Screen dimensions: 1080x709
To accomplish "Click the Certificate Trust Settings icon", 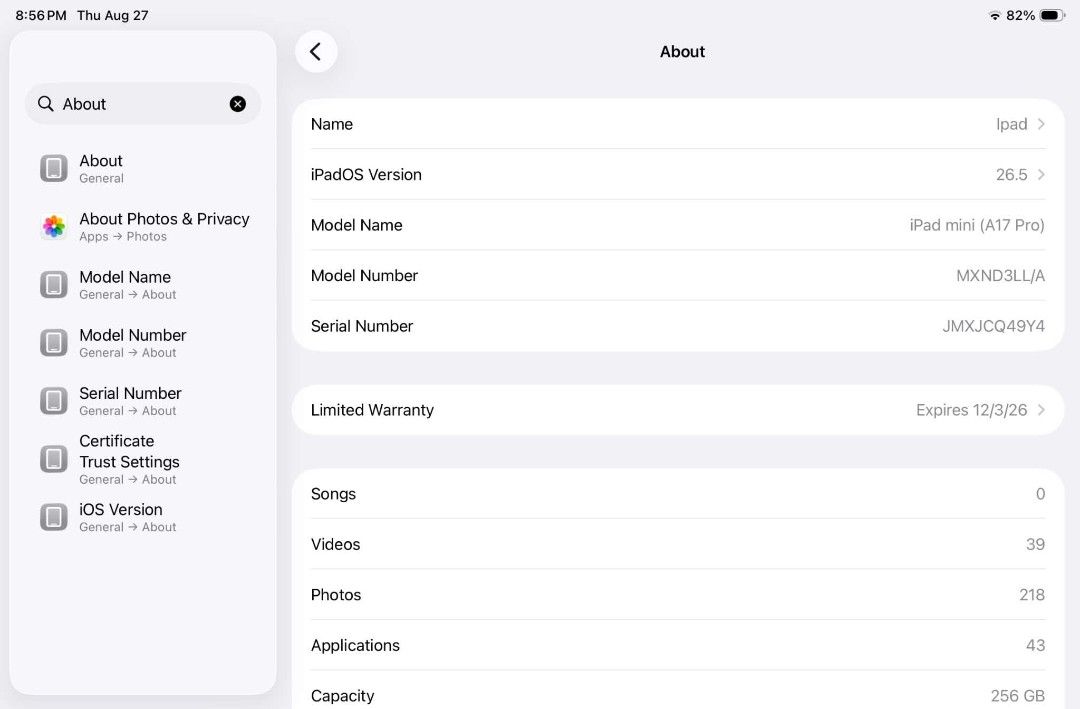I will (x=54, y=459).
